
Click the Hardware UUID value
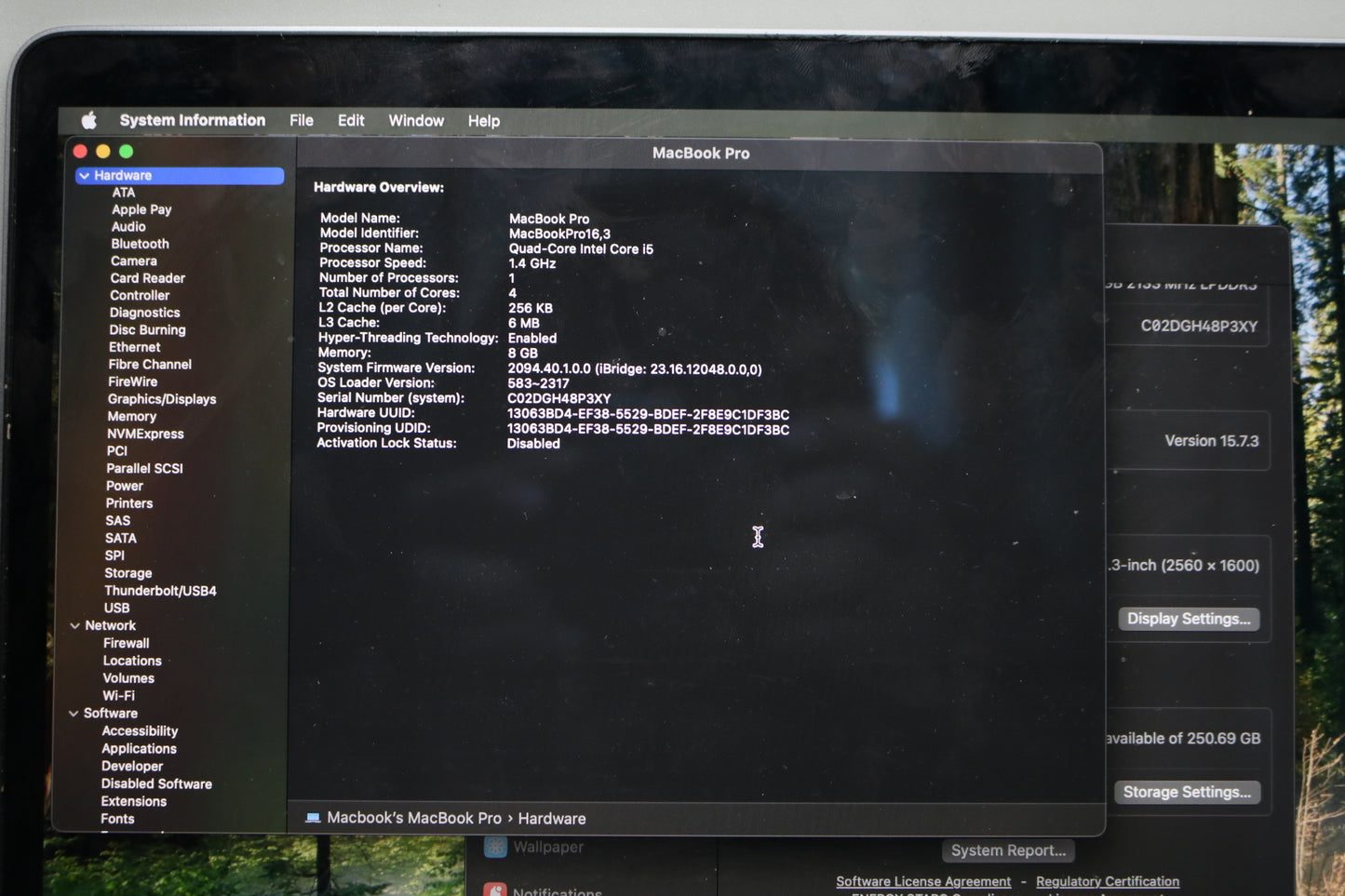click(648, 414)
